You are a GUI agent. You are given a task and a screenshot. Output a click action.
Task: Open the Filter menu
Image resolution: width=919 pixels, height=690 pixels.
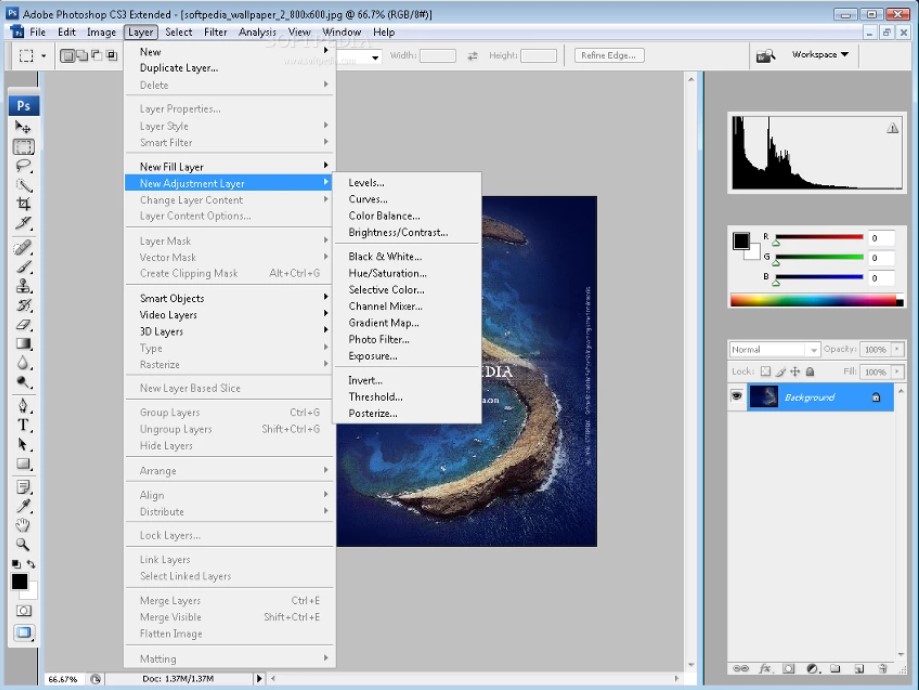pos(215,31)
